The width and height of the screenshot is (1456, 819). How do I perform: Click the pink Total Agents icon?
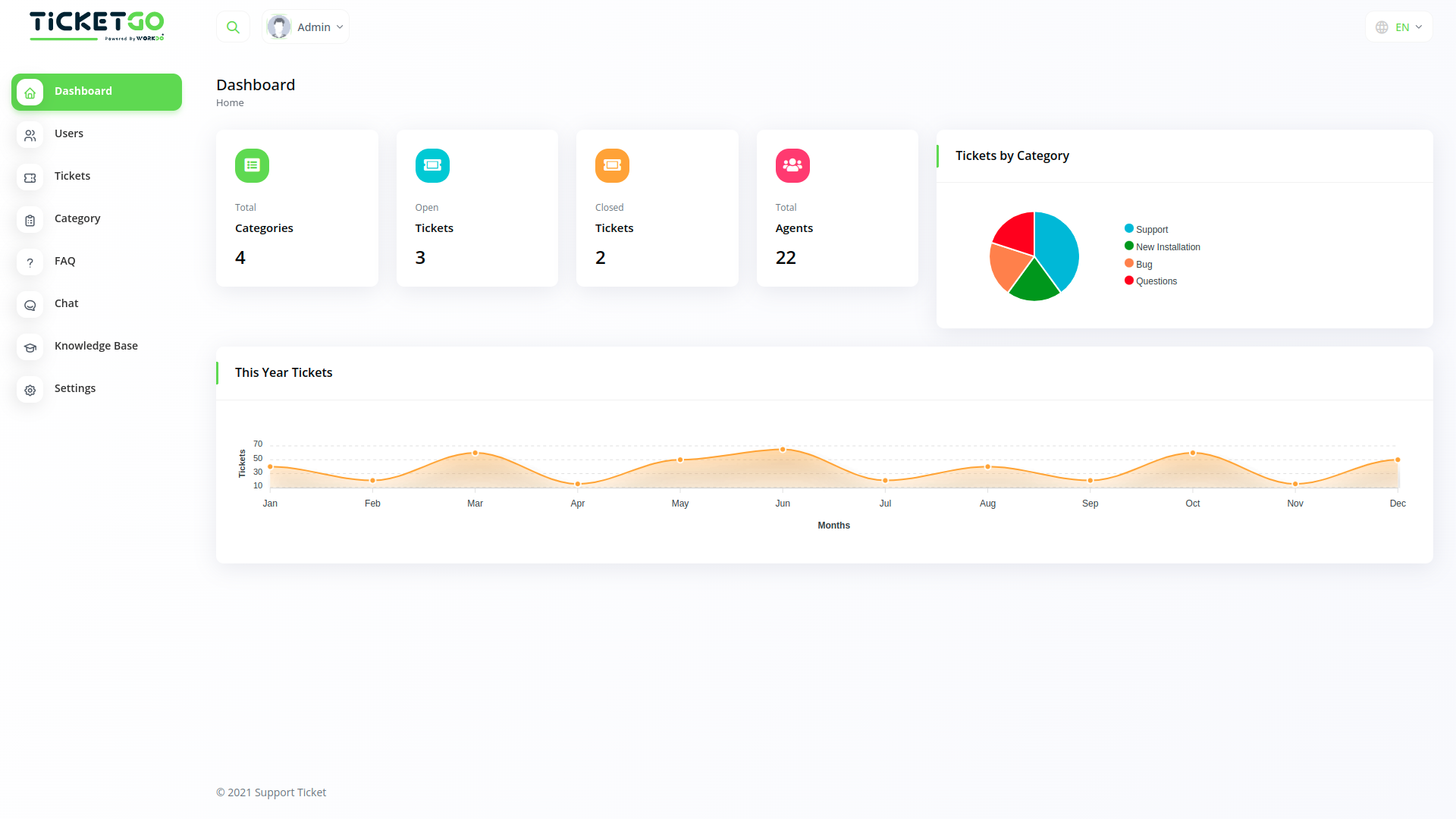click(x=792, y=165)
